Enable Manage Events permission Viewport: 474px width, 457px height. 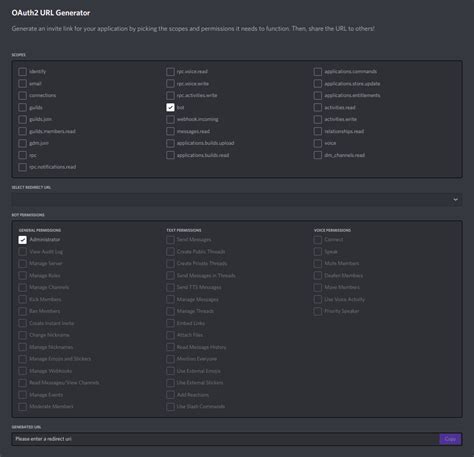coord(22,395)
